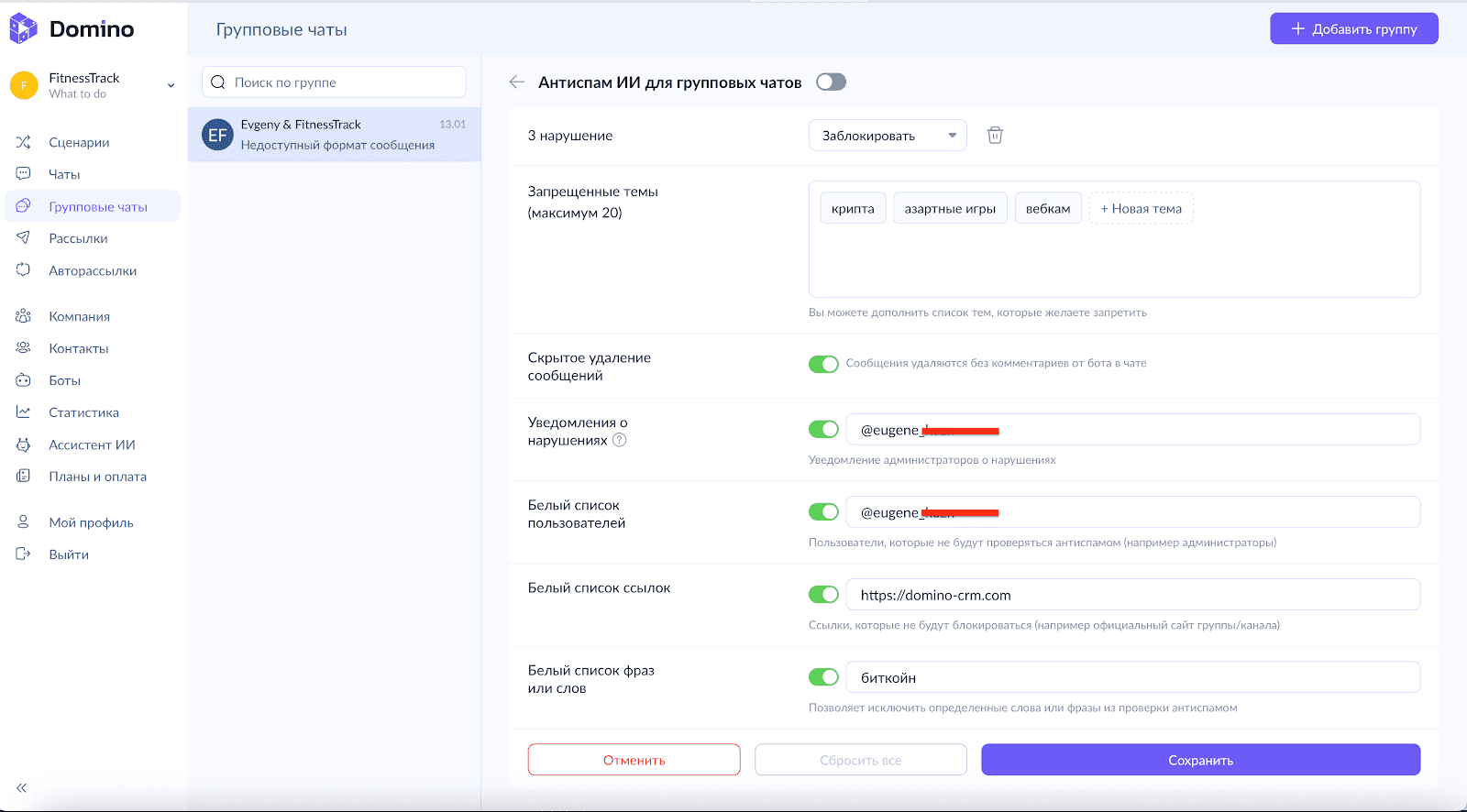
Task: Expand the FitnessTrack workspace switcher
Action: point(171,85)
